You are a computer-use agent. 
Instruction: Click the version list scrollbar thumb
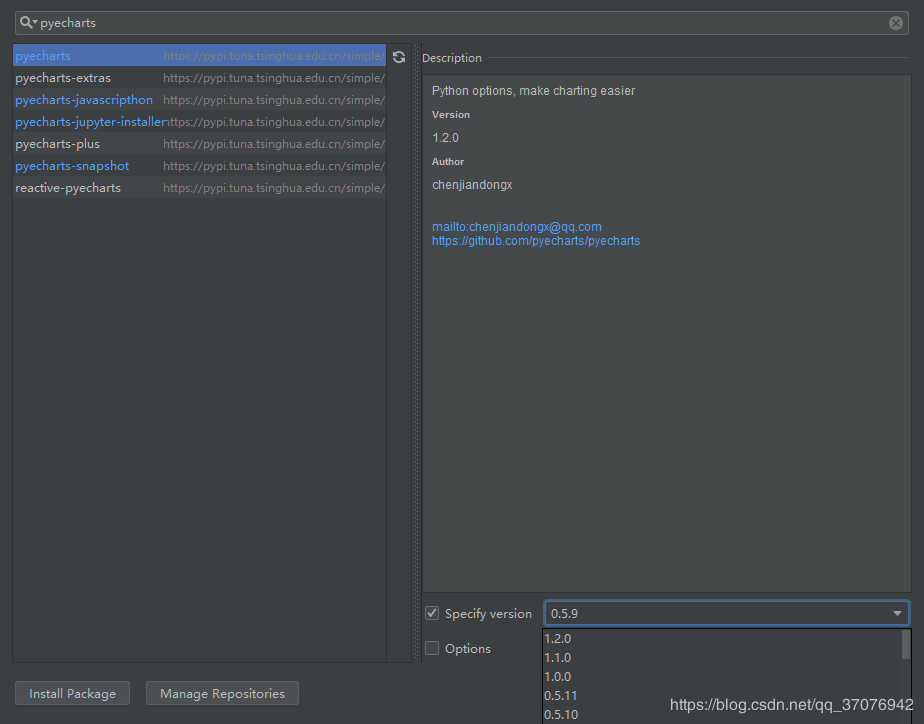(906, 644)
